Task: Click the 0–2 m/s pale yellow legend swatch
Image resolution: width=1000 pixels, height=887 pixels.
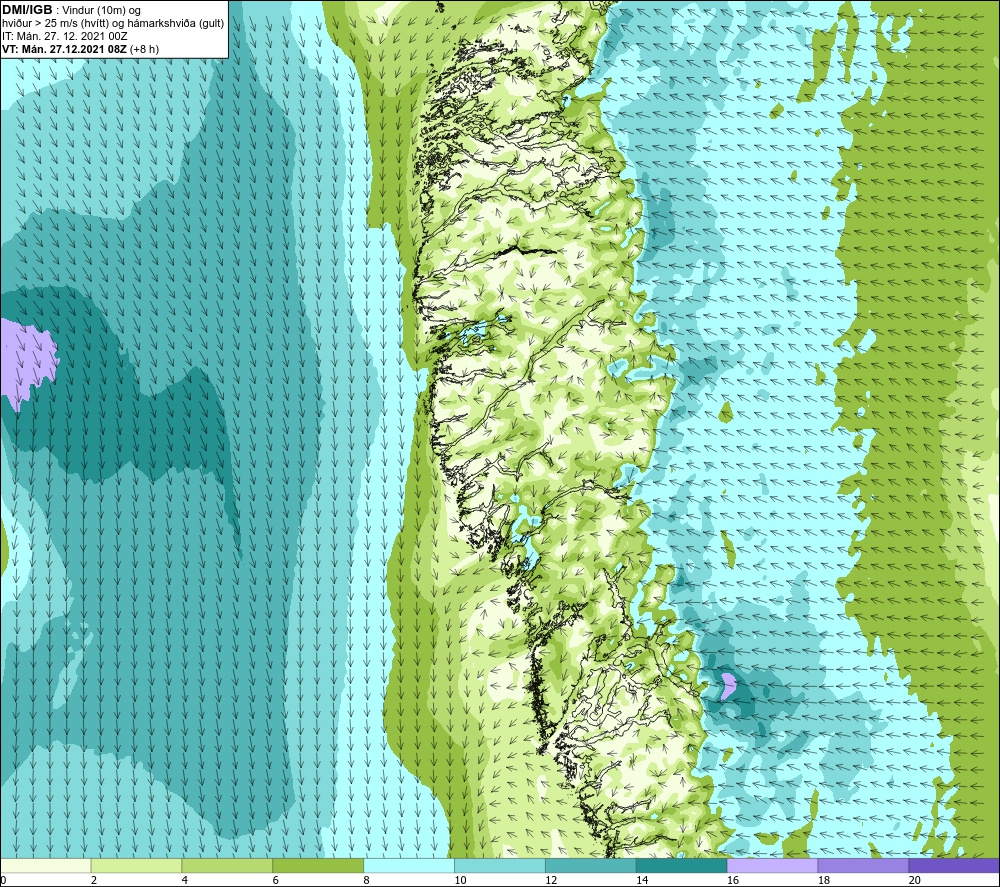Action: [x=46, y=865]
